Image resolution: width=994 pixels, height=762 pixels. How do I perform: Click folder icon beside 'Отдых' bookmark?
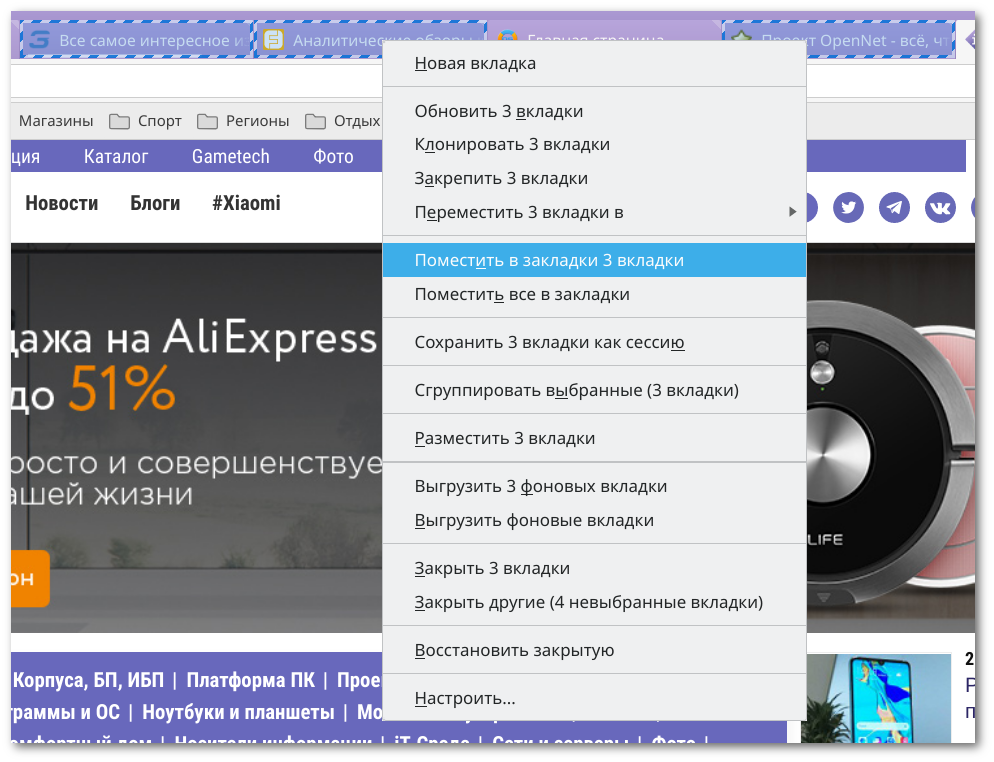pyautogui.click(x=315, y=121)
